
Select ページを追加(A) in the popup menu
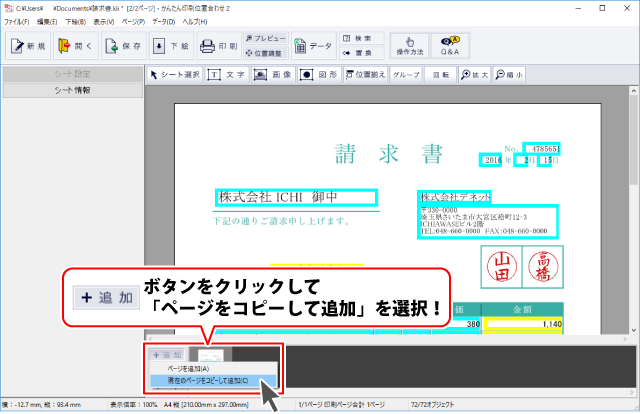[181, 368]
